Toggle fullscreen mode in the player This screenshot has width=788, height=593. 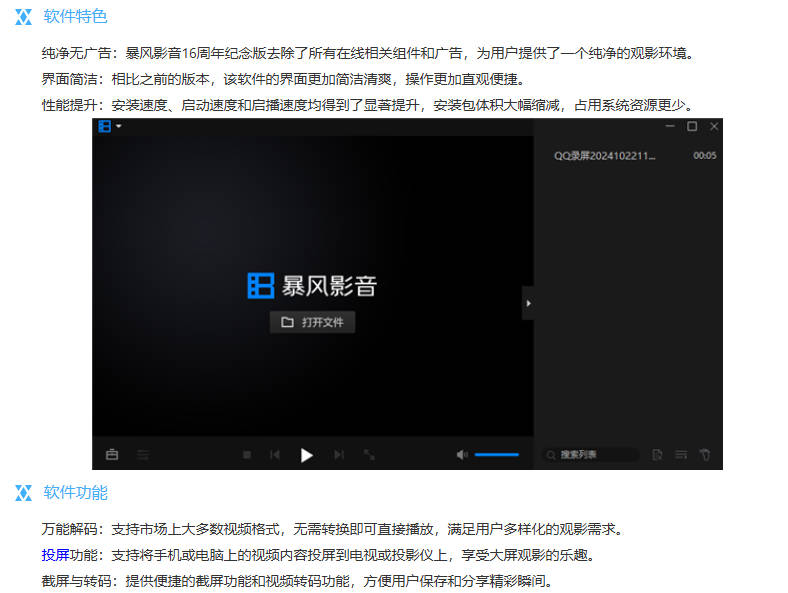tap(369, 455)
